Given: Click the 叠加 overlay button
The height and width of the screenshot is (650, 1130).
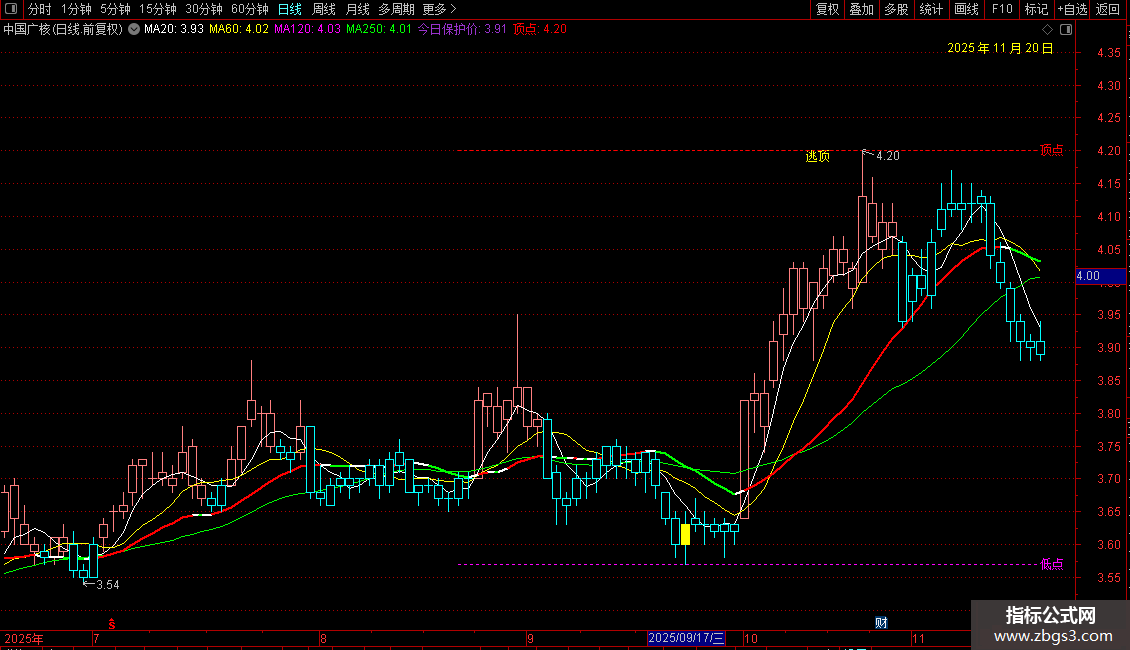Looking at the screenshot, I should 861,9.
